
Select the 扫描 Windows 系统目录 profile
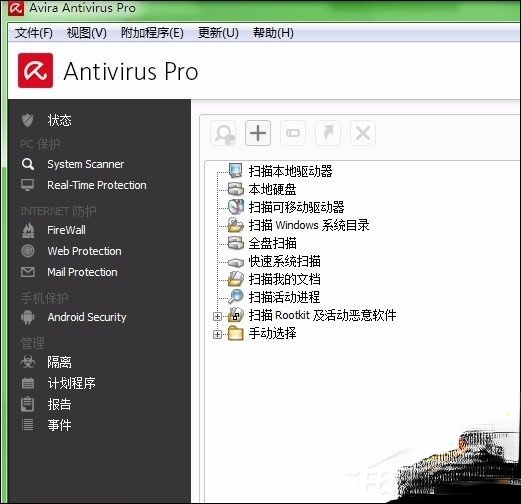point(309,225)
